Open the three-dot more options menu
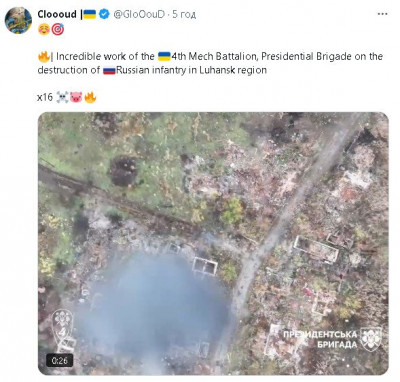Screen dimensions: 400x382 click(x=382, y=14)
